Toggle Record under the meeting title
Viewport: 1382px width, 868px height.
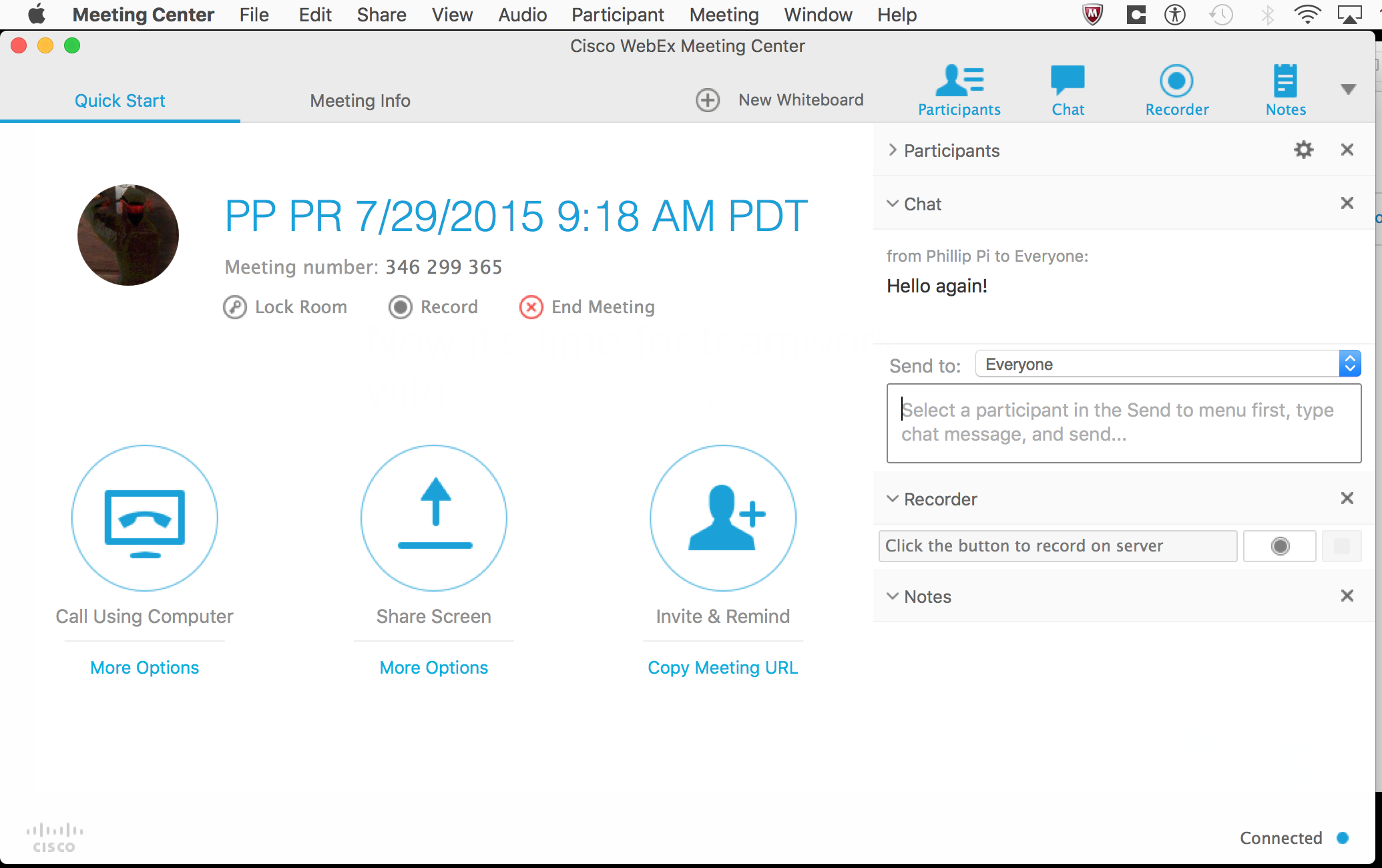(x=434, y=307)
